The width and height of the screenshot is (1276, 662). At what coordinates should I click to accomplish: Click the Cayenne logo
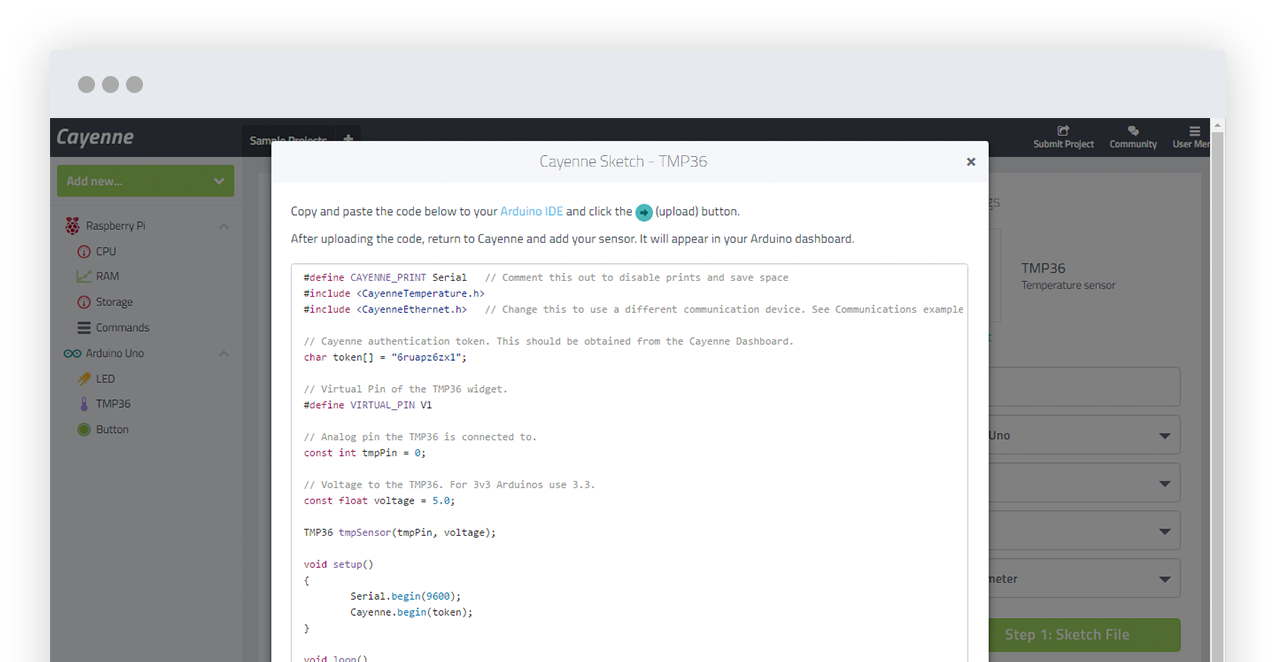tap(95, 138)
